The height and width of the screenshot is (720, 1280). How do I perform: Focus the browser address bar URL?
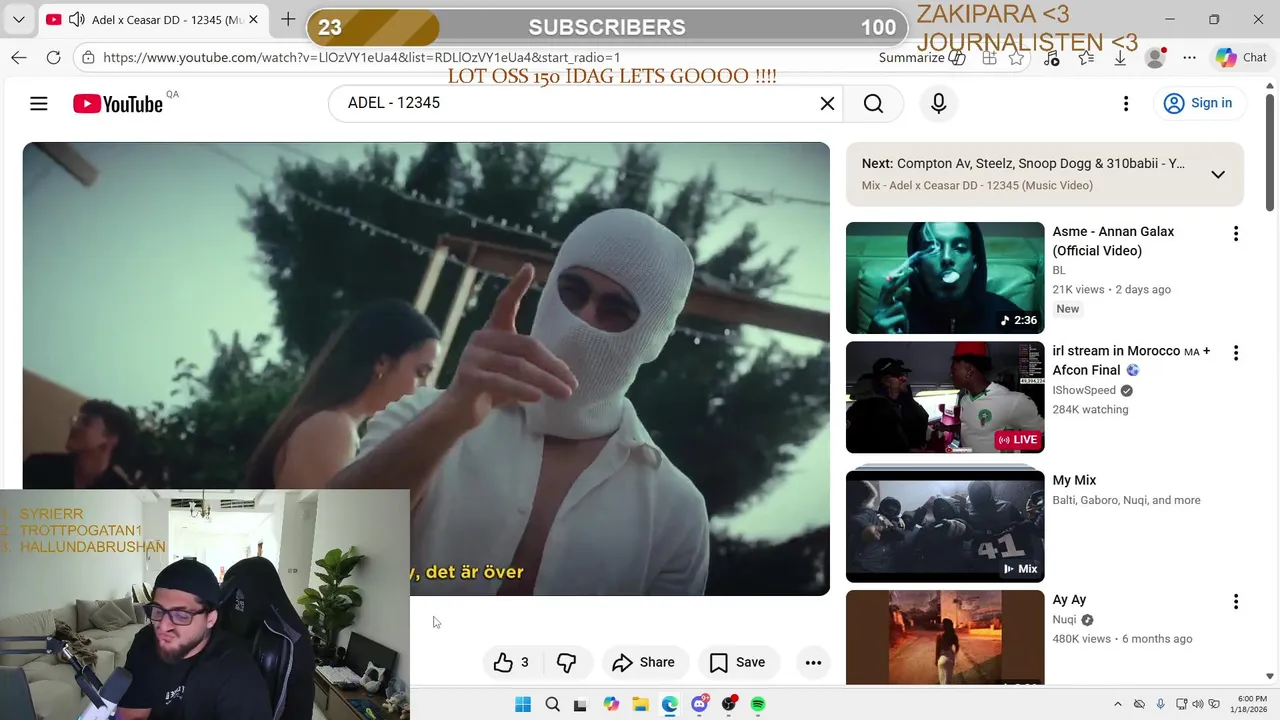(361, 58)
